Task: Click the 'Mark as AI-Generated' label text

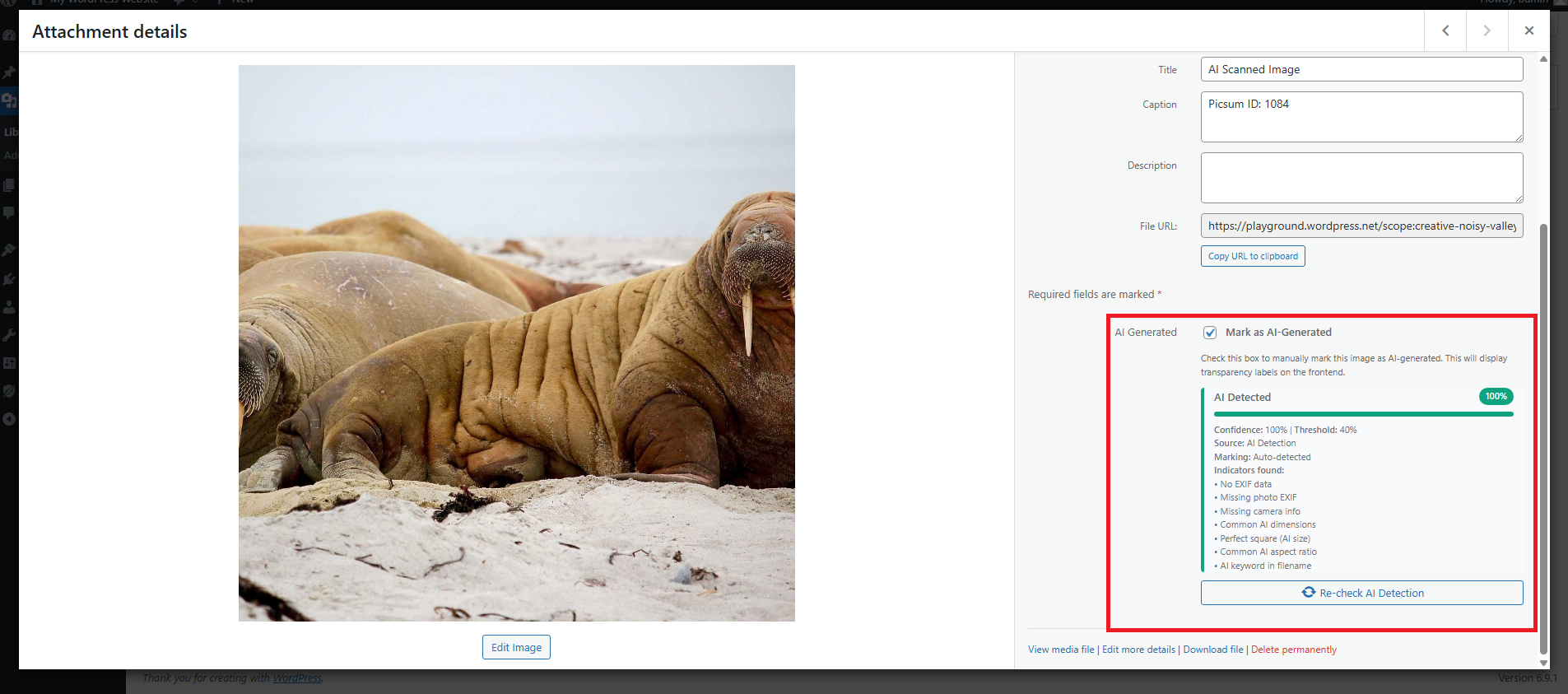Action: (x=1278, y=333)
